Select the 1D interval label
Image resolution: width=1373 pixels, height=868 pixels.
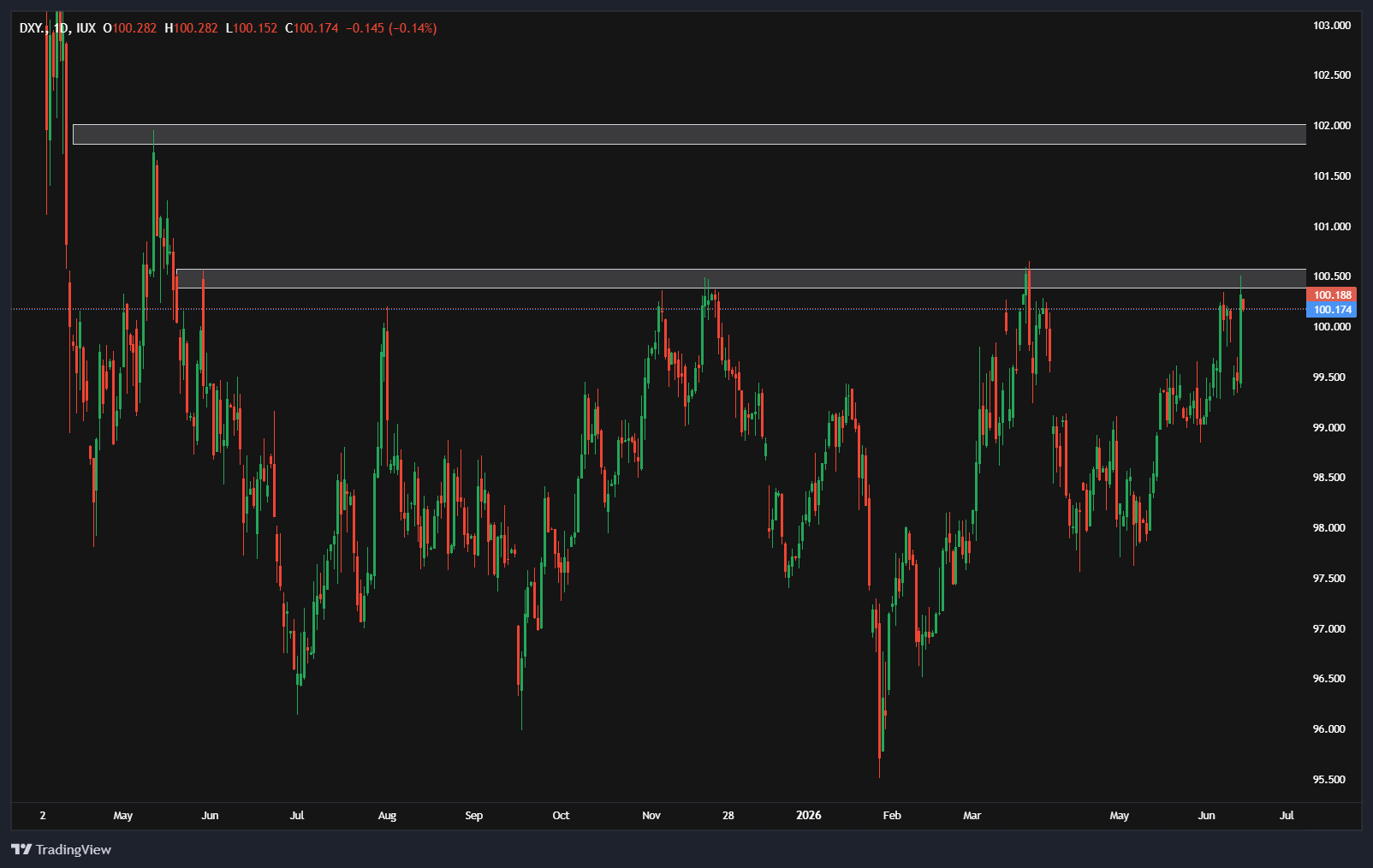point(61,28)
